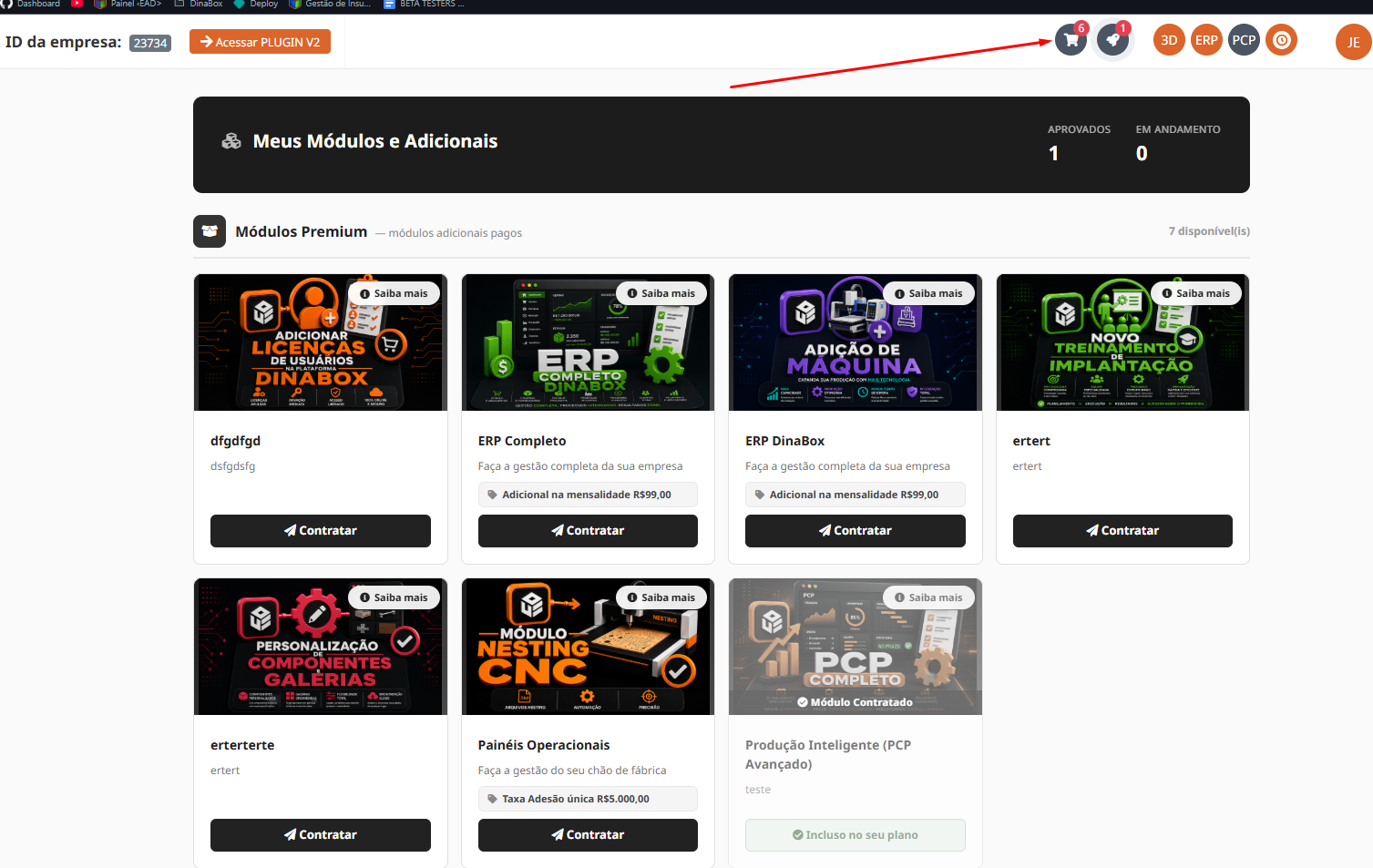The height and width of the screenshot is (868, 1373).
Task: Click the ERP Completo R$99,00 price tag
Action: pyautogui.click(x=588, y=495)
